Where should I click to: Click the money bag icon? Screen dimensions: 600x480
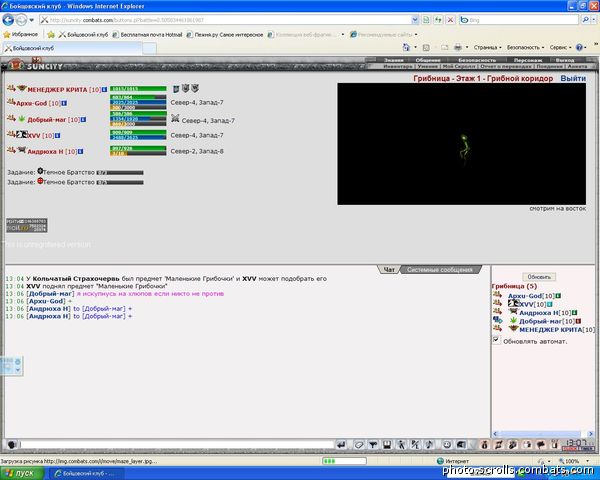(x=484, y=444)
